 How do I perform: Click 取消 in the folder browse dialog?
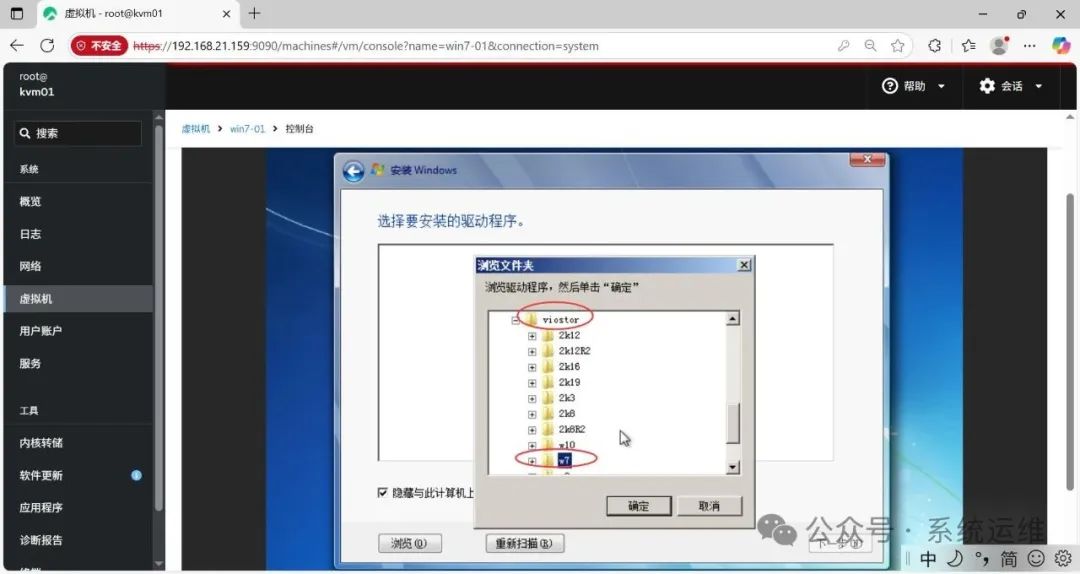(709, 506)
